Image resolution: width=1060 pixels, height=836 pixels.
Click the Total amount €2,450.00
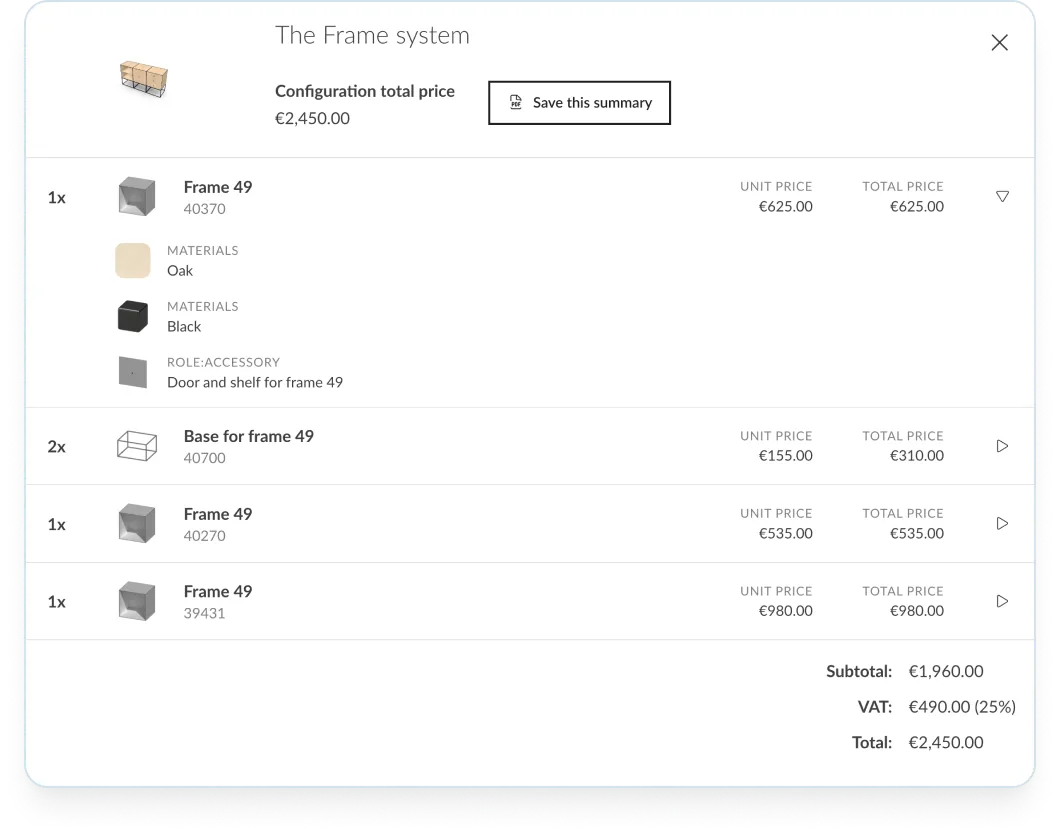pos(946,742)
